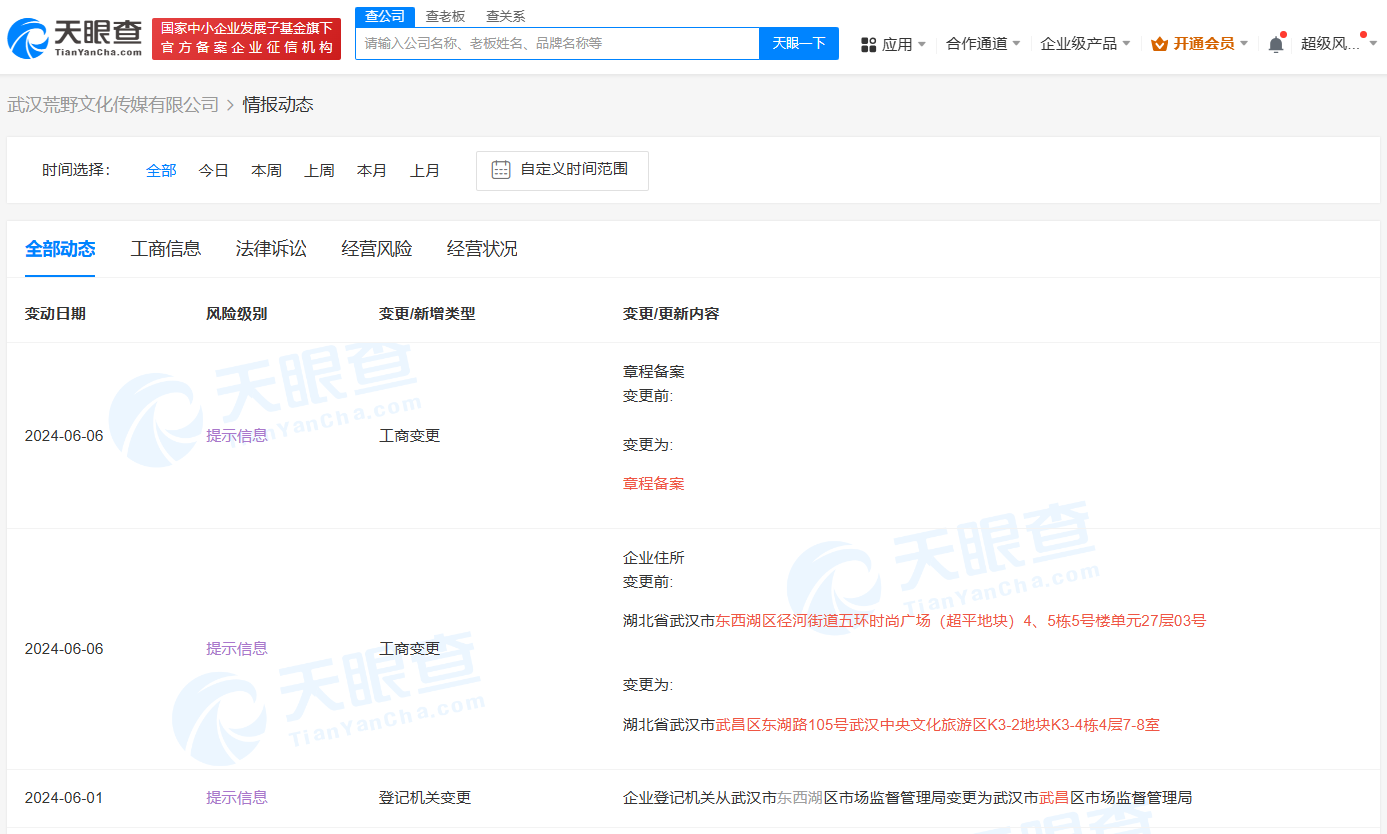Click the 变动日期 column header
This screenshot has height=834, width=1387.
coord(55,314)
